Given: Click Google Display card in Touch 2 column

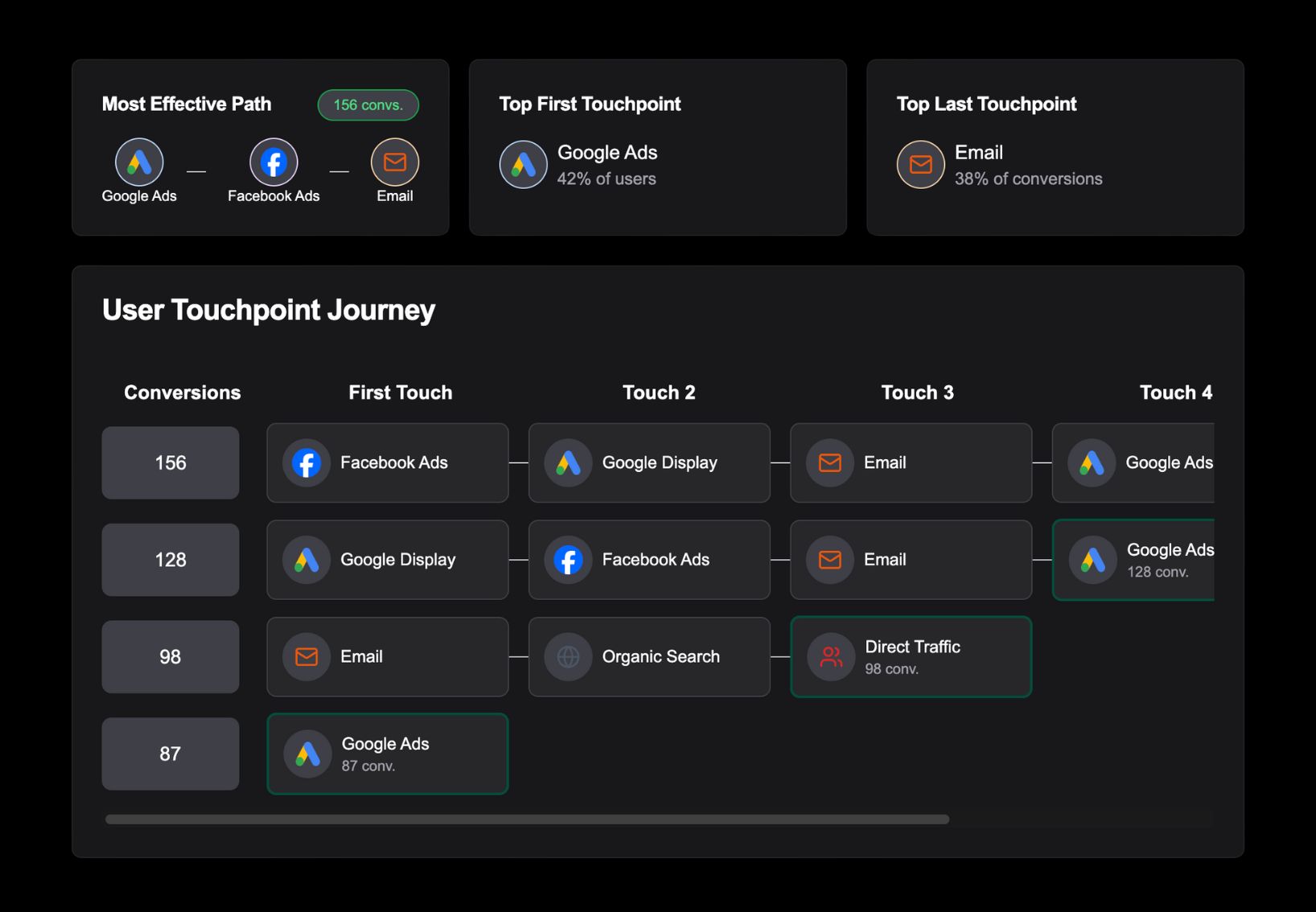Looking at the screenshot, I should click(x=648, y=463).
